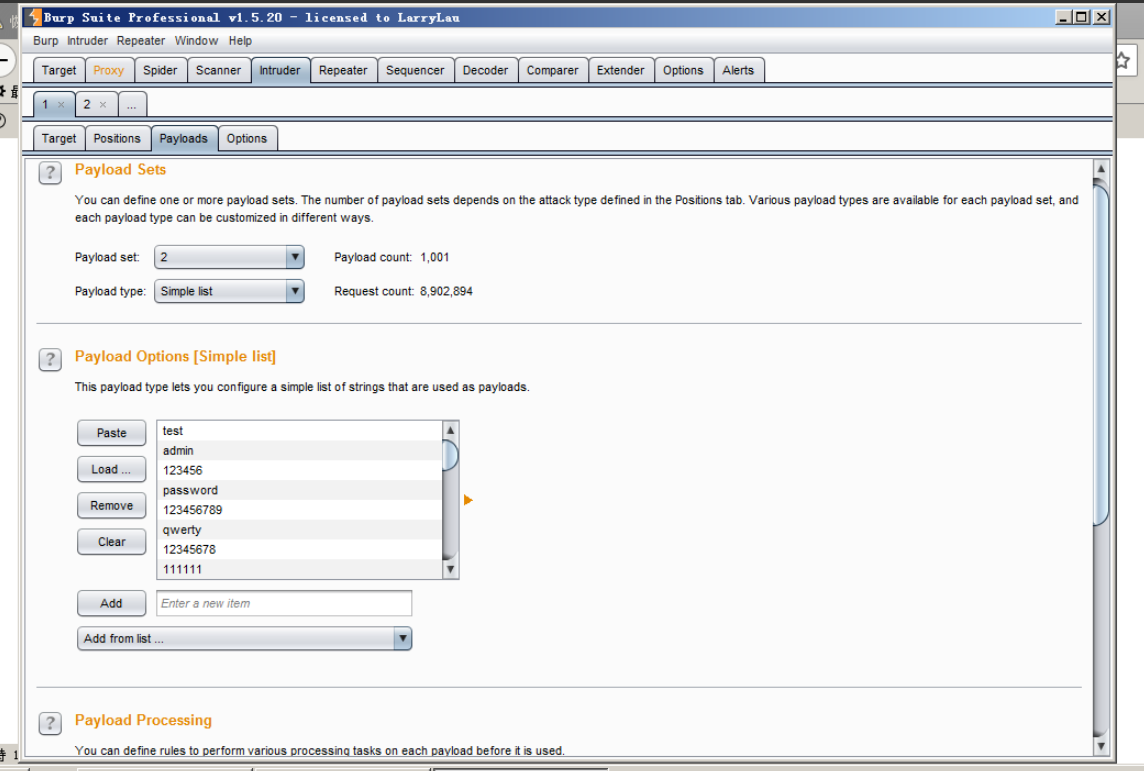Switch to the Spider tab

[x=160, y=70]
